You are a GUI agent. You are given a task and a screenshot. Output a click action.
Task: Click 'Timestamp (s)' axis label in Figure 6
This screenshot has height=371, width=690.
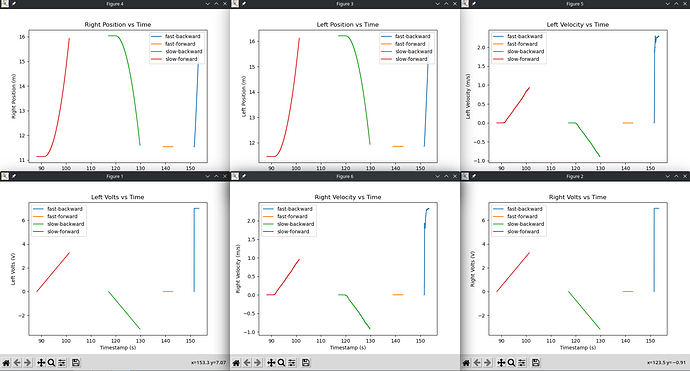point(348,348)
